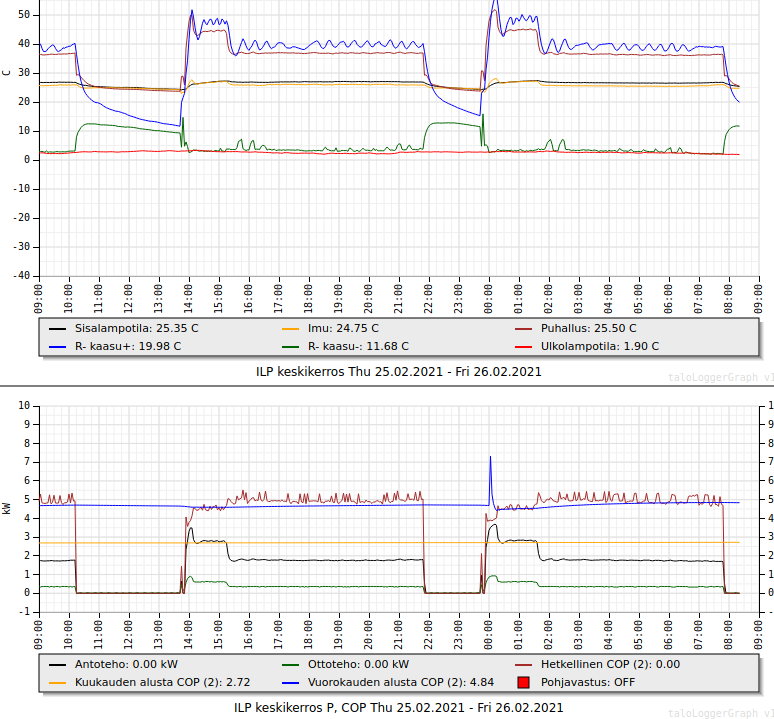The image size is (774, 719).
Task: Click the ILP keskikerros temperature chart title
Action: click(399, 371)
